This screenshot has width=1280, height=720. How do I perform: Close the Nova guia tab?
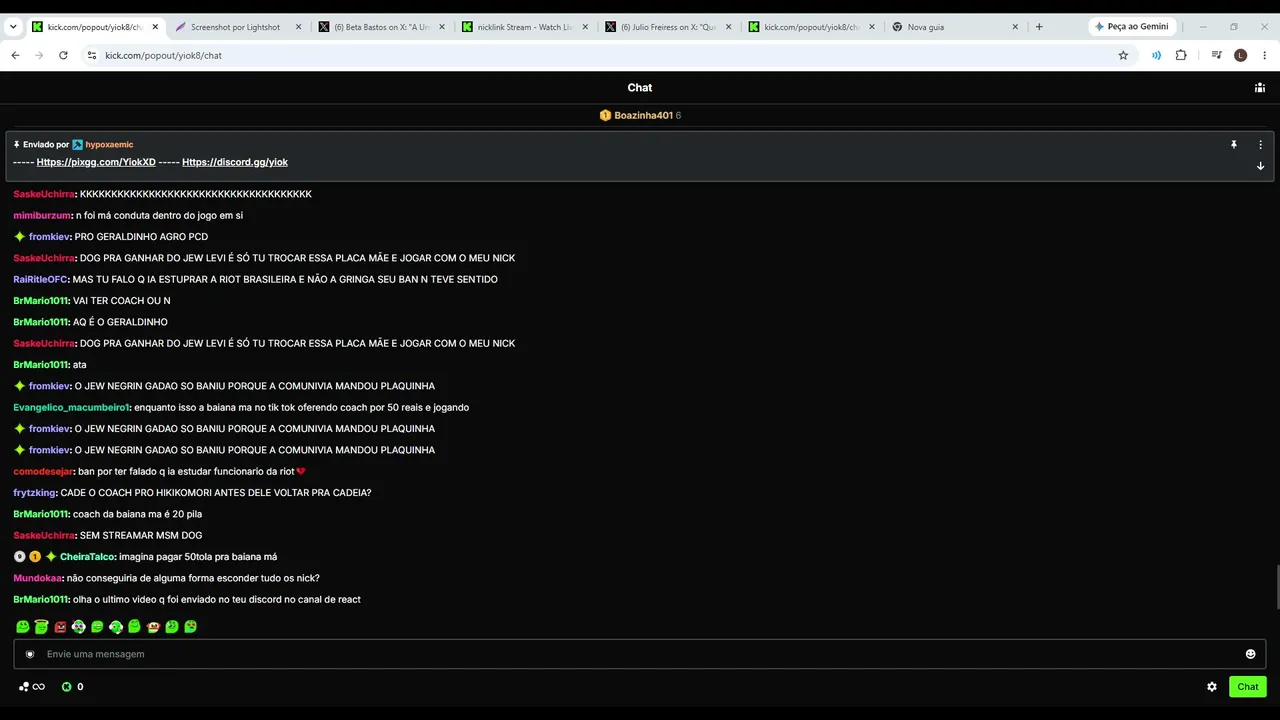coord(1014,27)
